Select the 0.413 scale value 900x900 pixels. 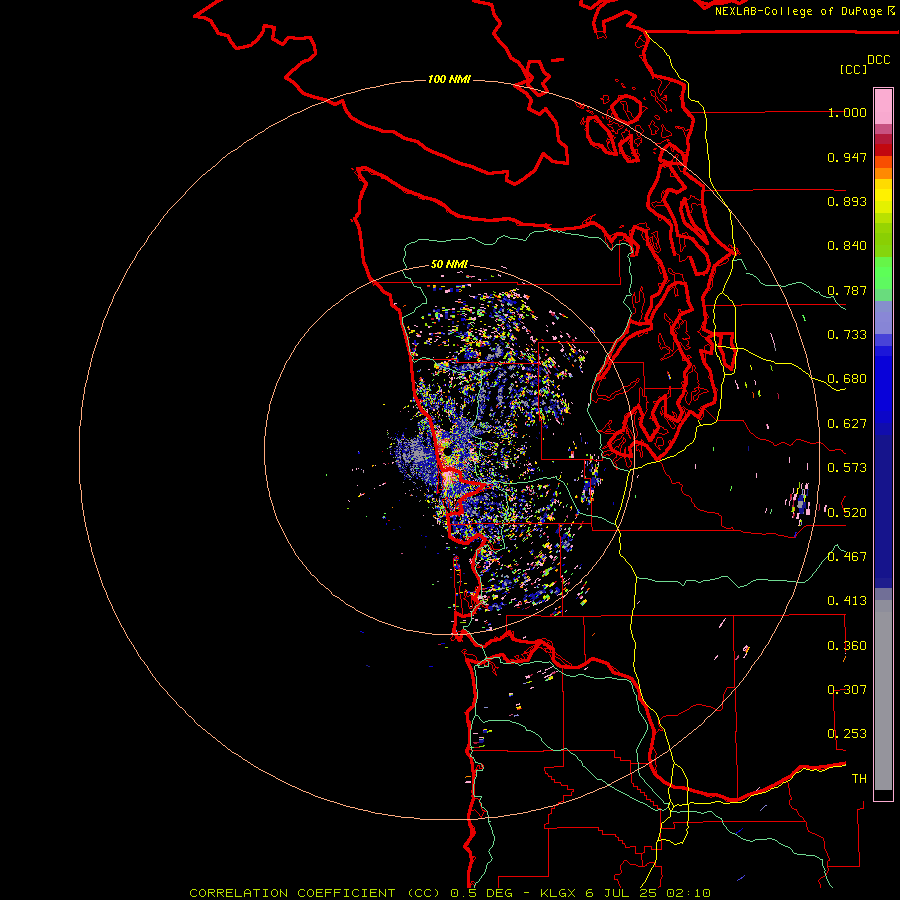coord(847,601)
